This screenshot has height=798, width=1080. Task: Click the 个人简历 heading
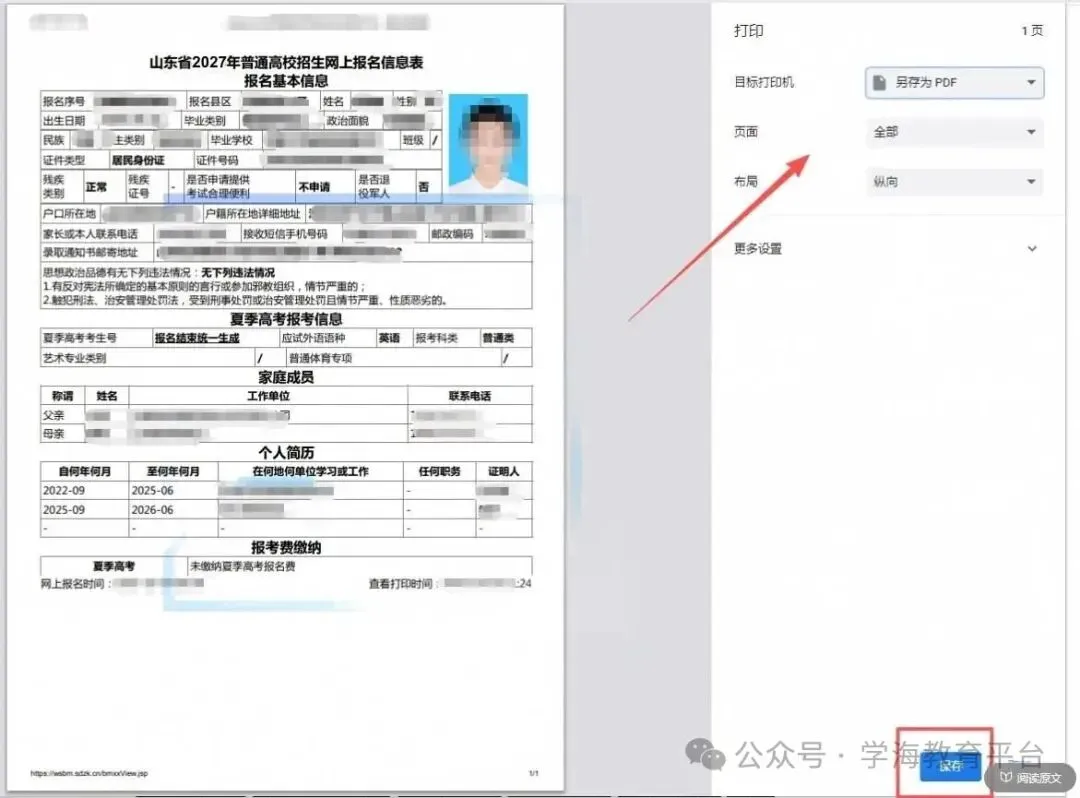point(286,452)
